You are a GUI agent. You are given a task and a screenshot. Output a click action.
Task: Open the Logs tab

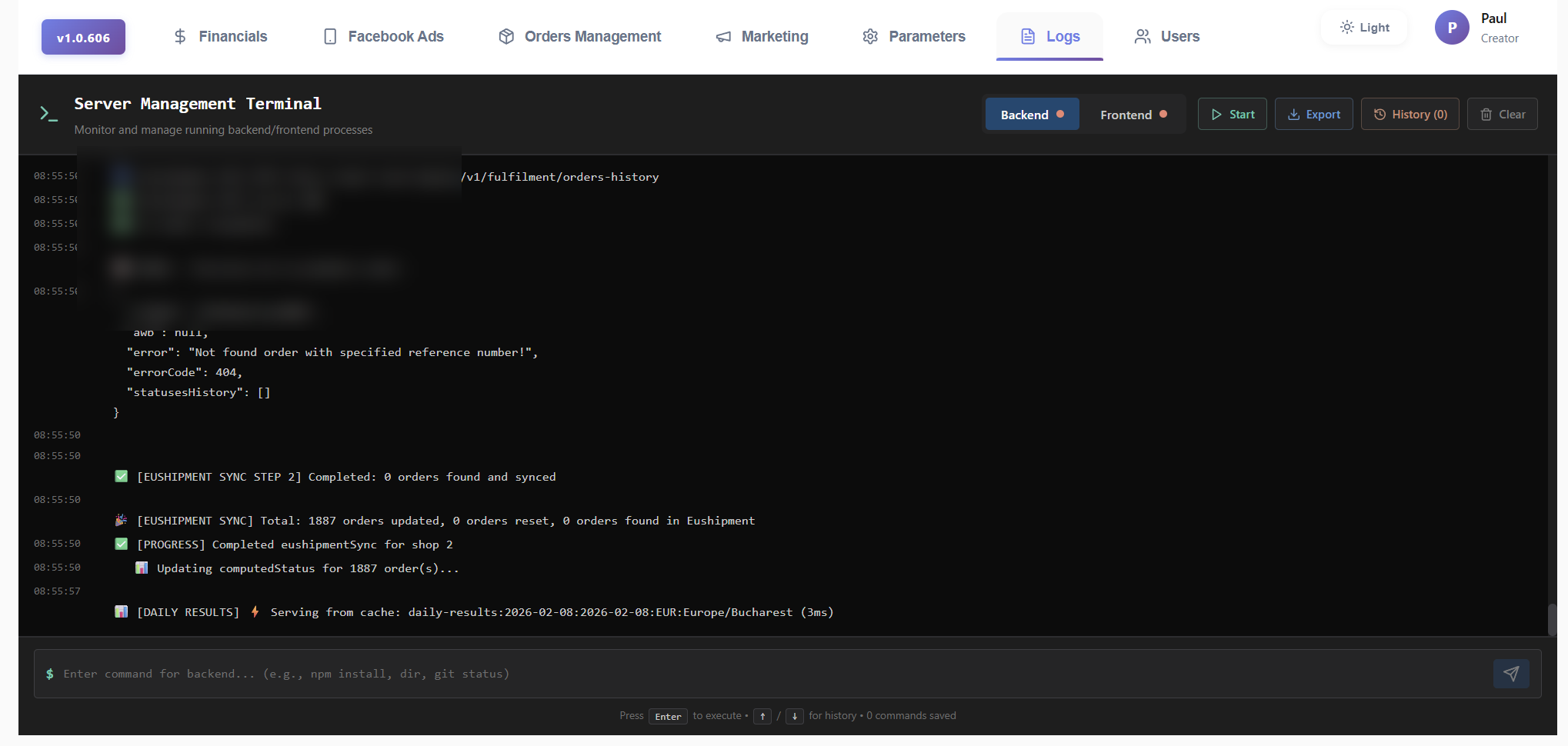pyautogui.click(x=1049, y=36)
